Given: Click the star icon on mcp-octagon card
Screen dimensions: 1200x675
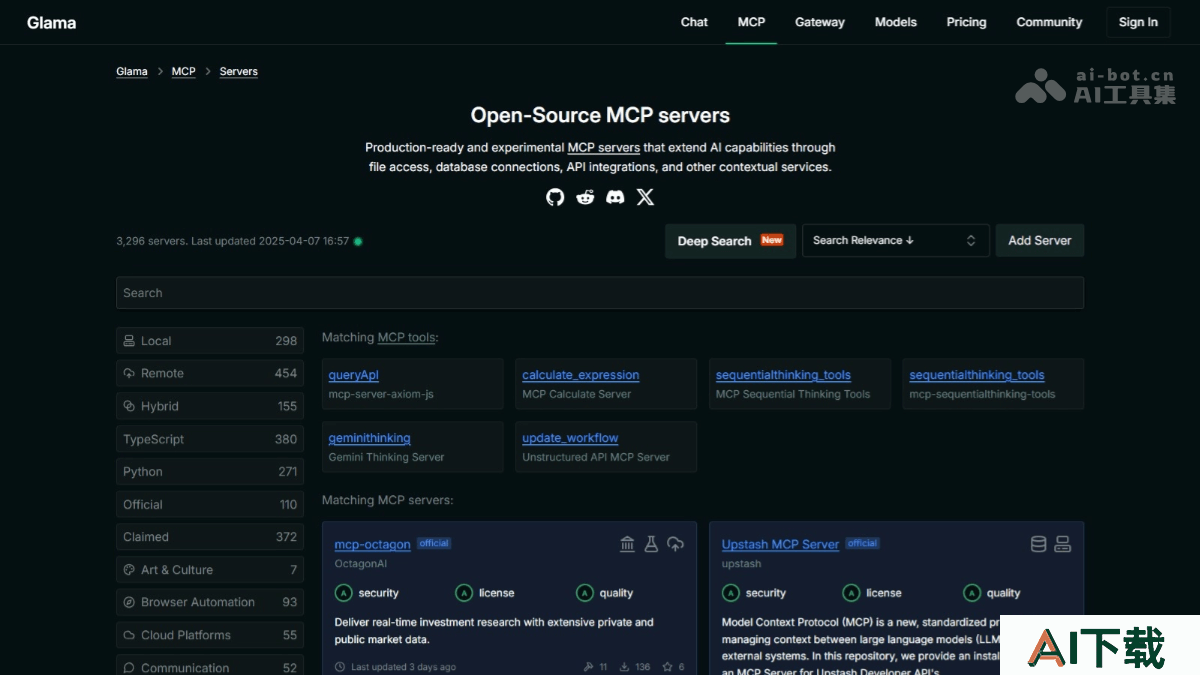Looking at the screenshot, I should coord(668,667).
